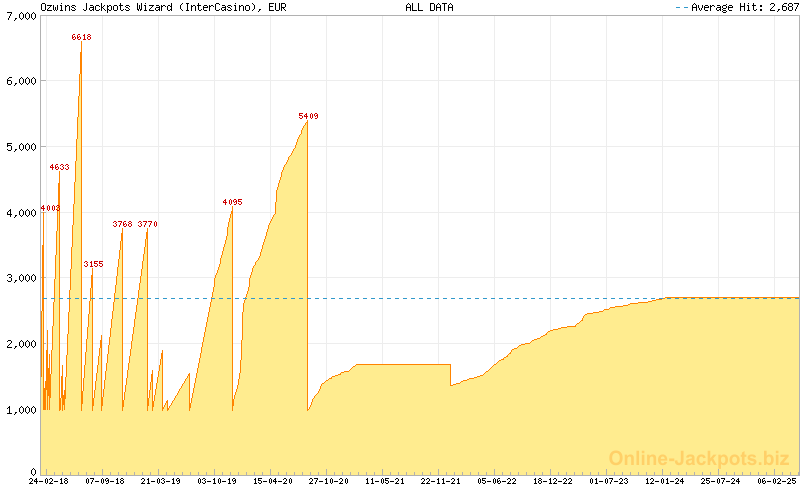Viewport: 800px width, 490px height.
Task: Click the 3768 peak value label
Action: click(122, 224)
